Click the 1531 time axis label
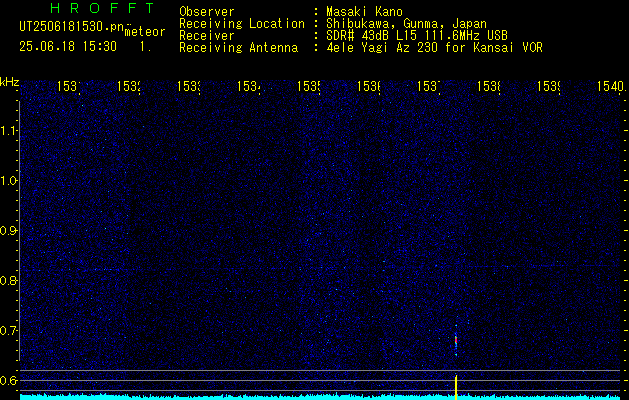This screenshot has height=400, width=629. [x=69, y=87]
